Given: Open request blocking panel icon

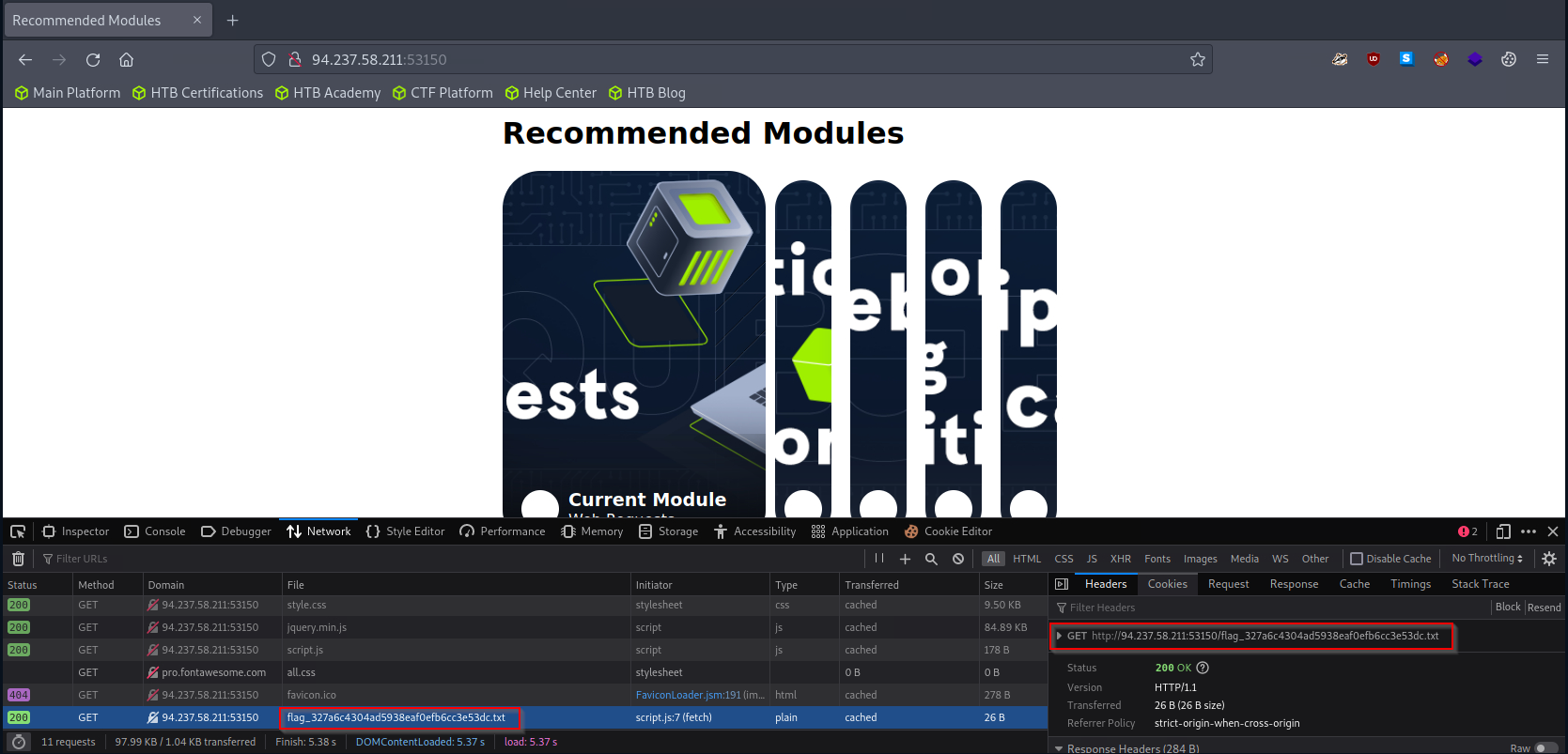Looking at the screenshot, I should (x=957, y=559).
